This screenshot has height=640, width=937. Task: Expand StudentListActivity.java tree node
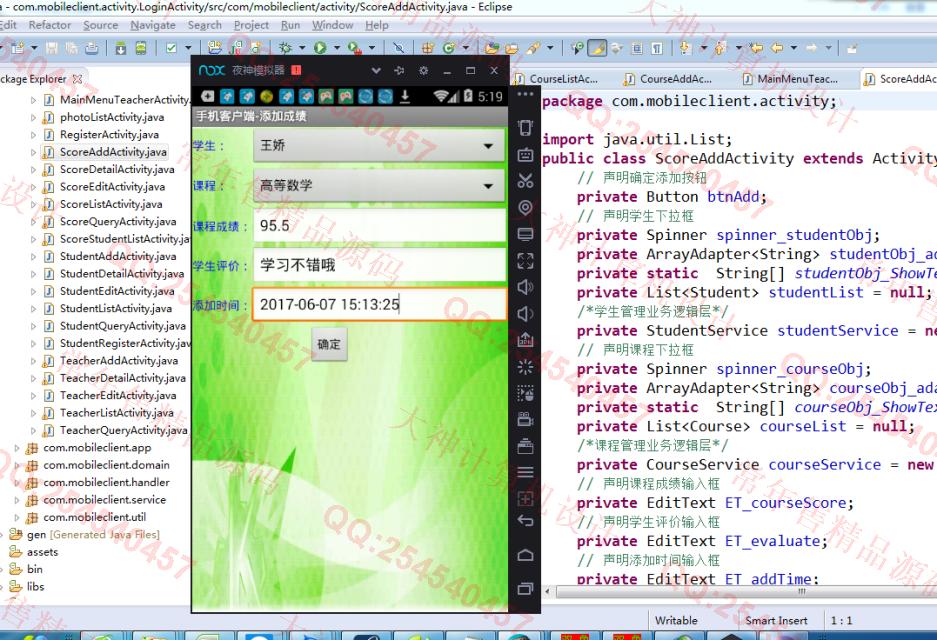[x=33, y=309]
